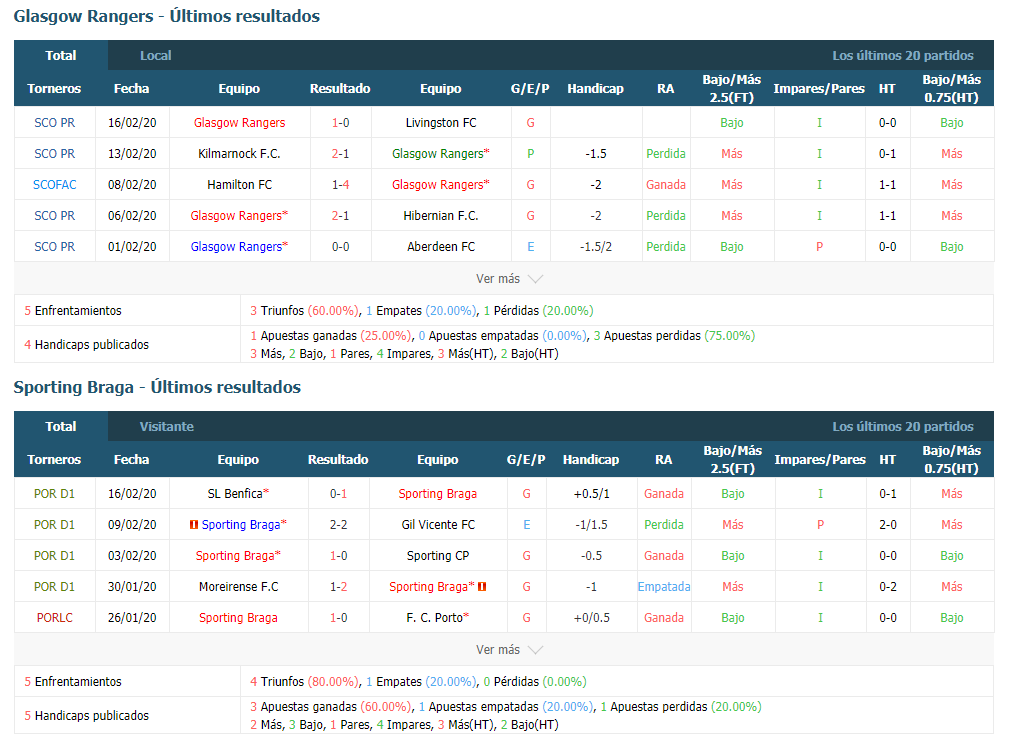Click Sporting Braga in the F. C. Porto row

238,618
